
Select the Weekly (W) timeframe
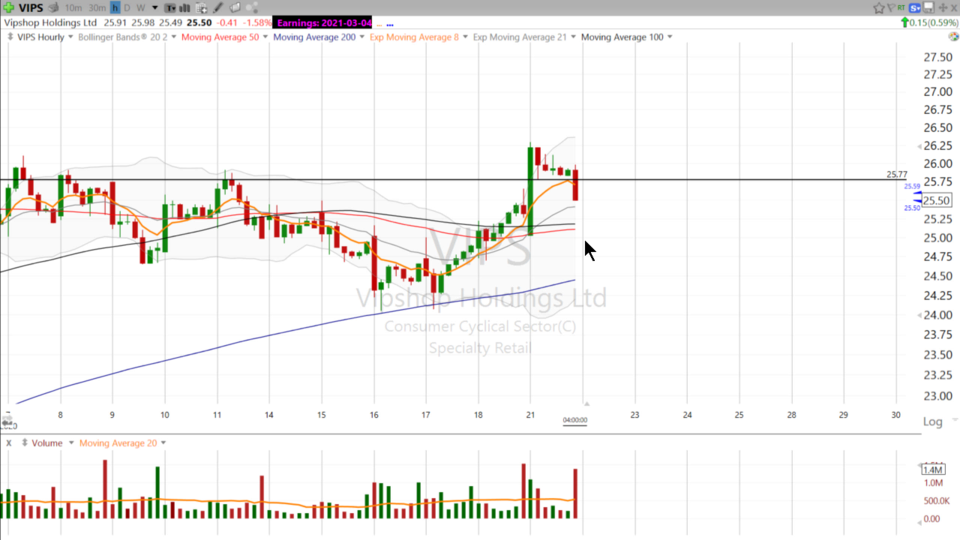(141, 8)
